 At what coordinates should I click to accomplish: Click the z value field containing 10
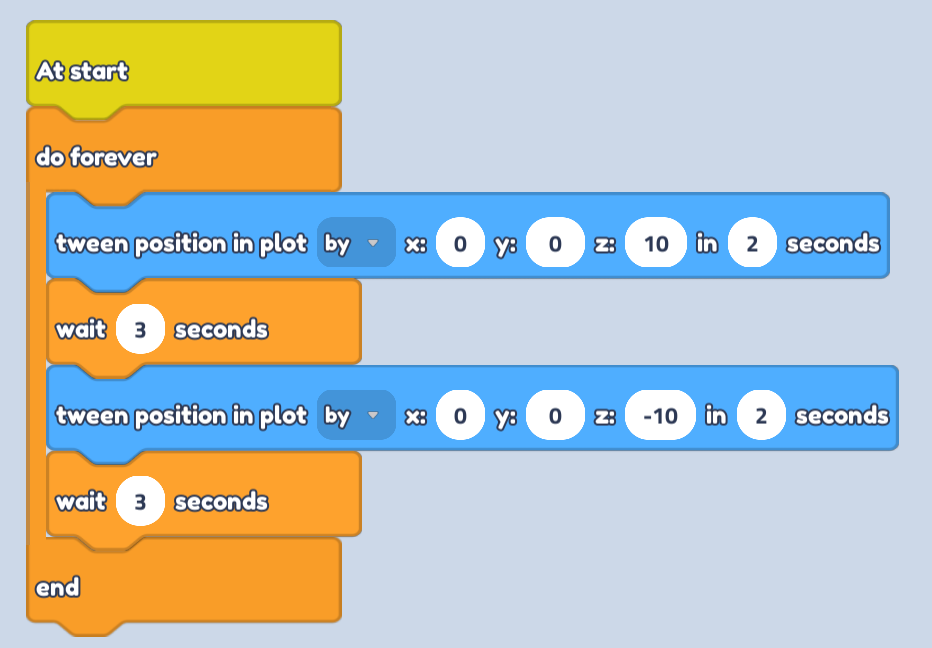pyautogui.click(x=656, y=243)
